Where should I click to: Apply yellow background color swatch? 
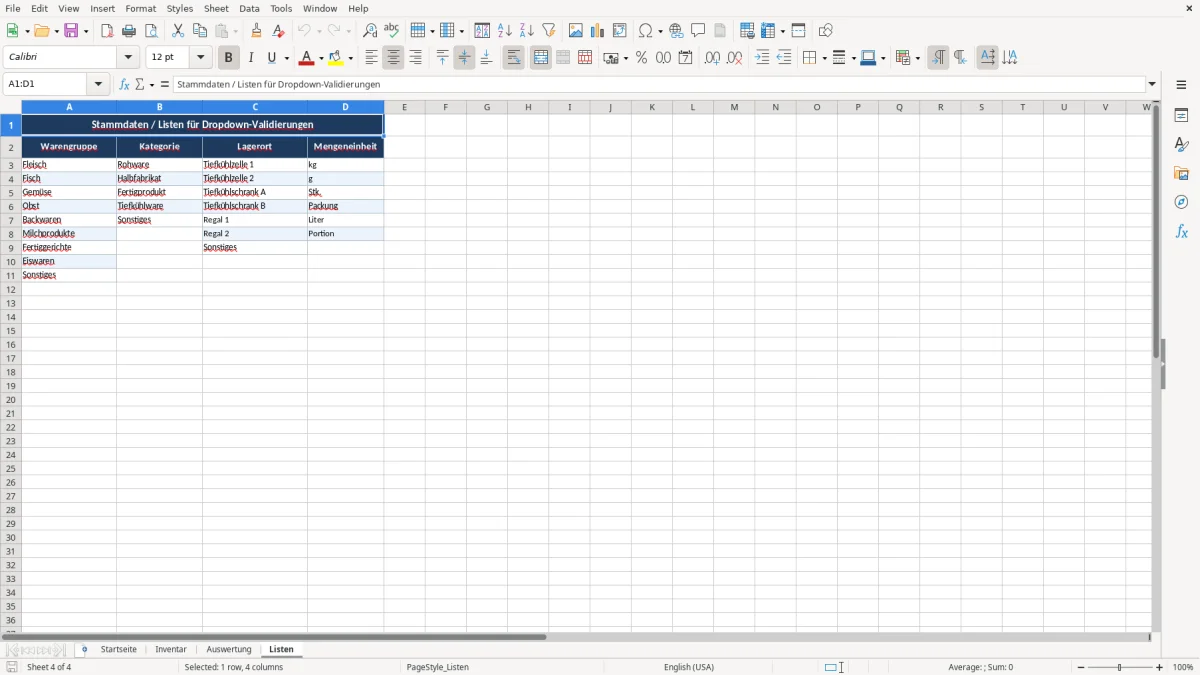[x=337, y=58]
